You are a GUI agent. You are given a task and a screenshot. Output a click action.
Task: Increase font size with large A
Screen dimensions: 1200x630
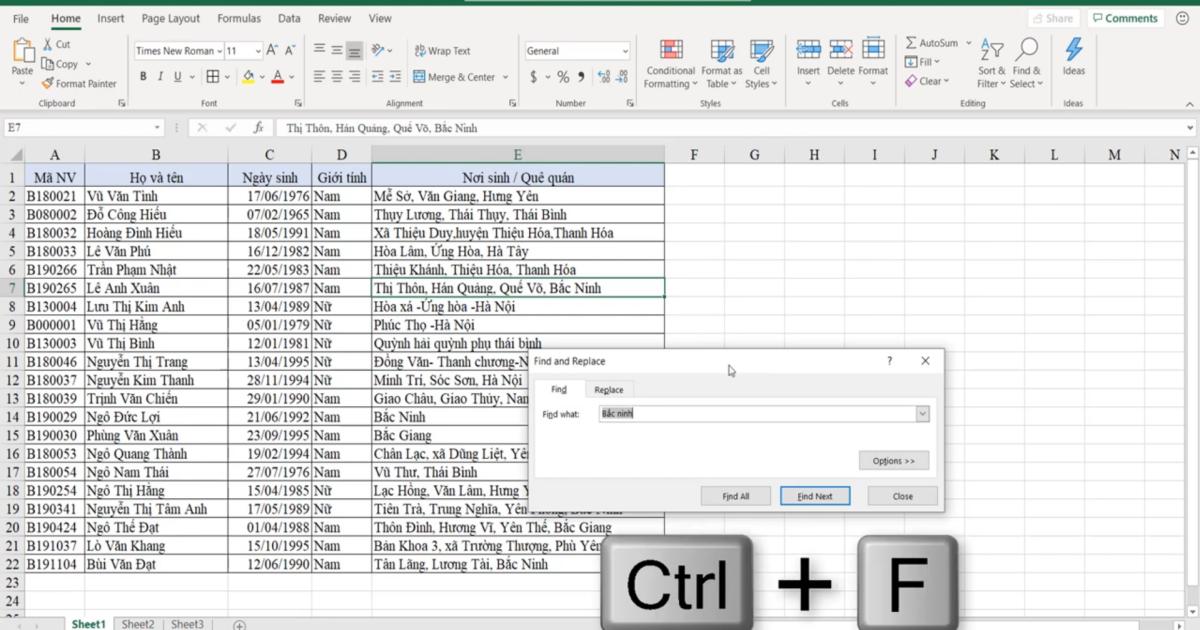tap(274, 51)
